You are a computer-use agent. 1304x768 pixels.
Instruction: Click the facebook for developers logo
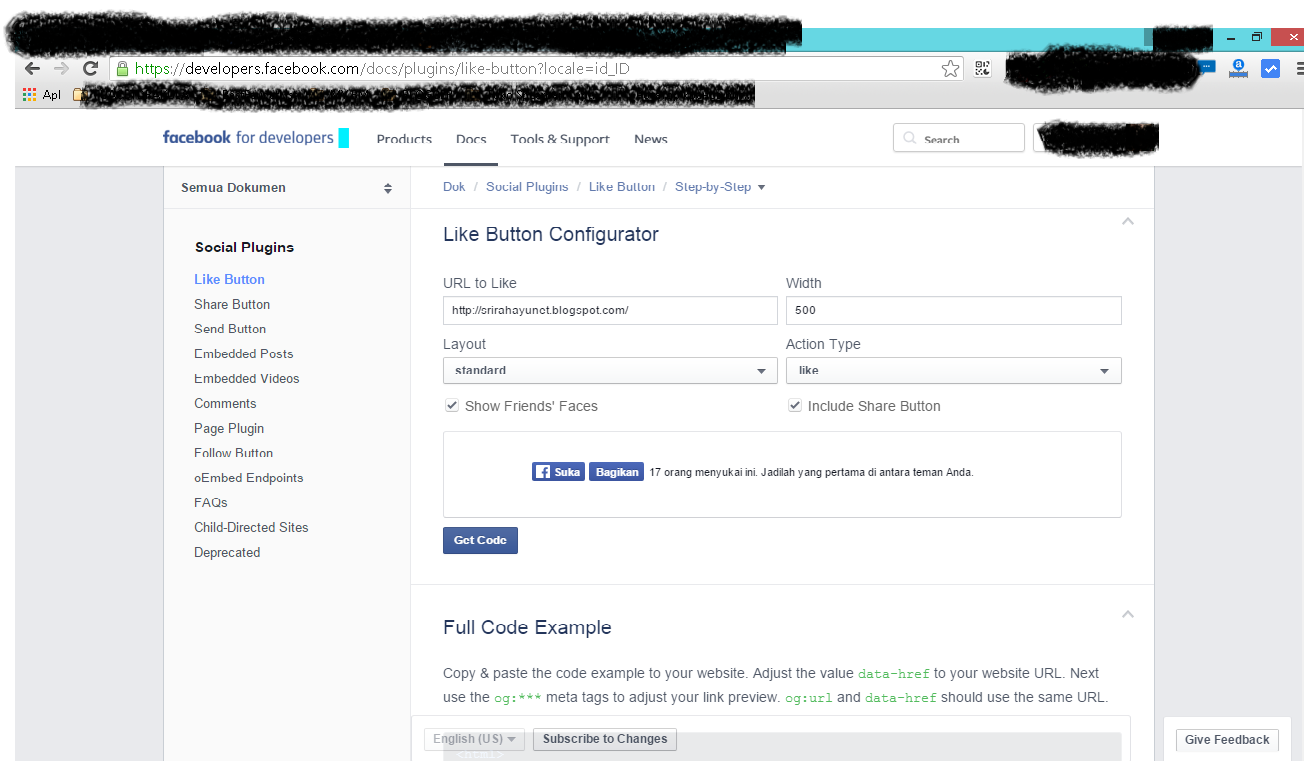click(249, 137)
